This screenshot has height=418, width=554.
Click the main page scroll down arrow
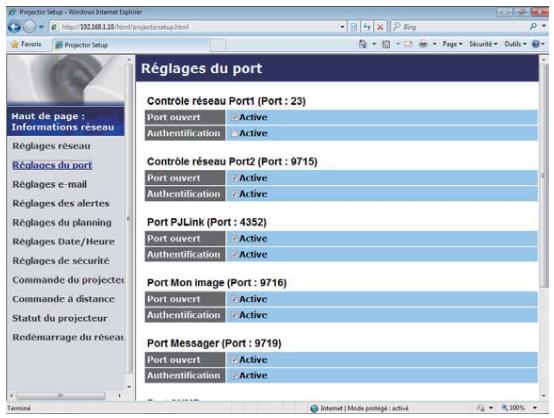[544, 396]
